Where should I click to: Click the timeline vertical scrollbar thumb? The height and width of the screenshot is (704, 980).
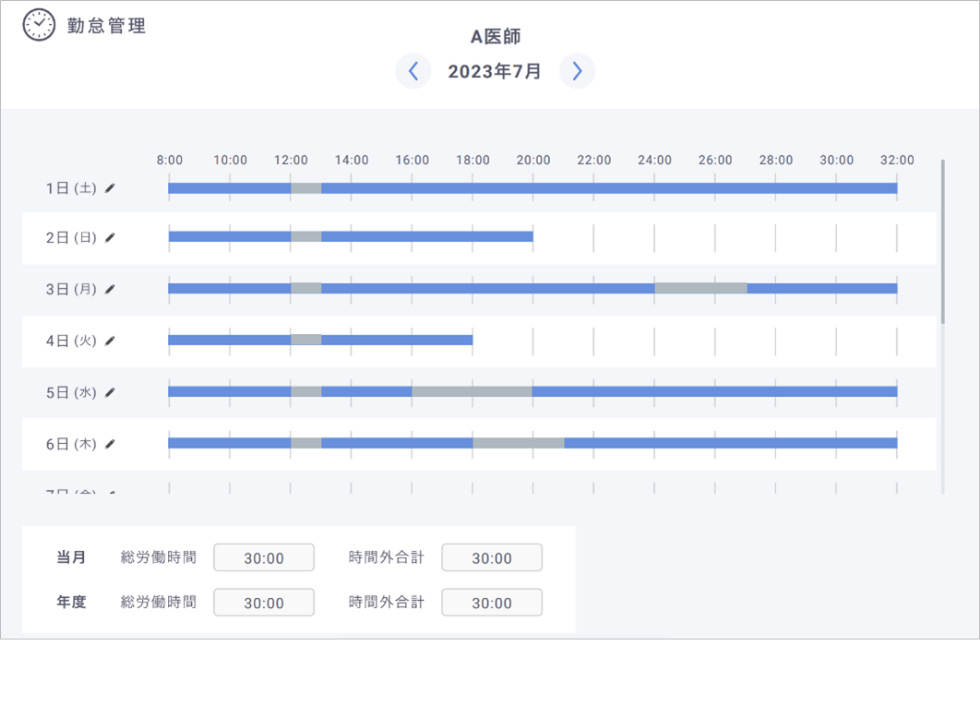click(x=942, y=241)
